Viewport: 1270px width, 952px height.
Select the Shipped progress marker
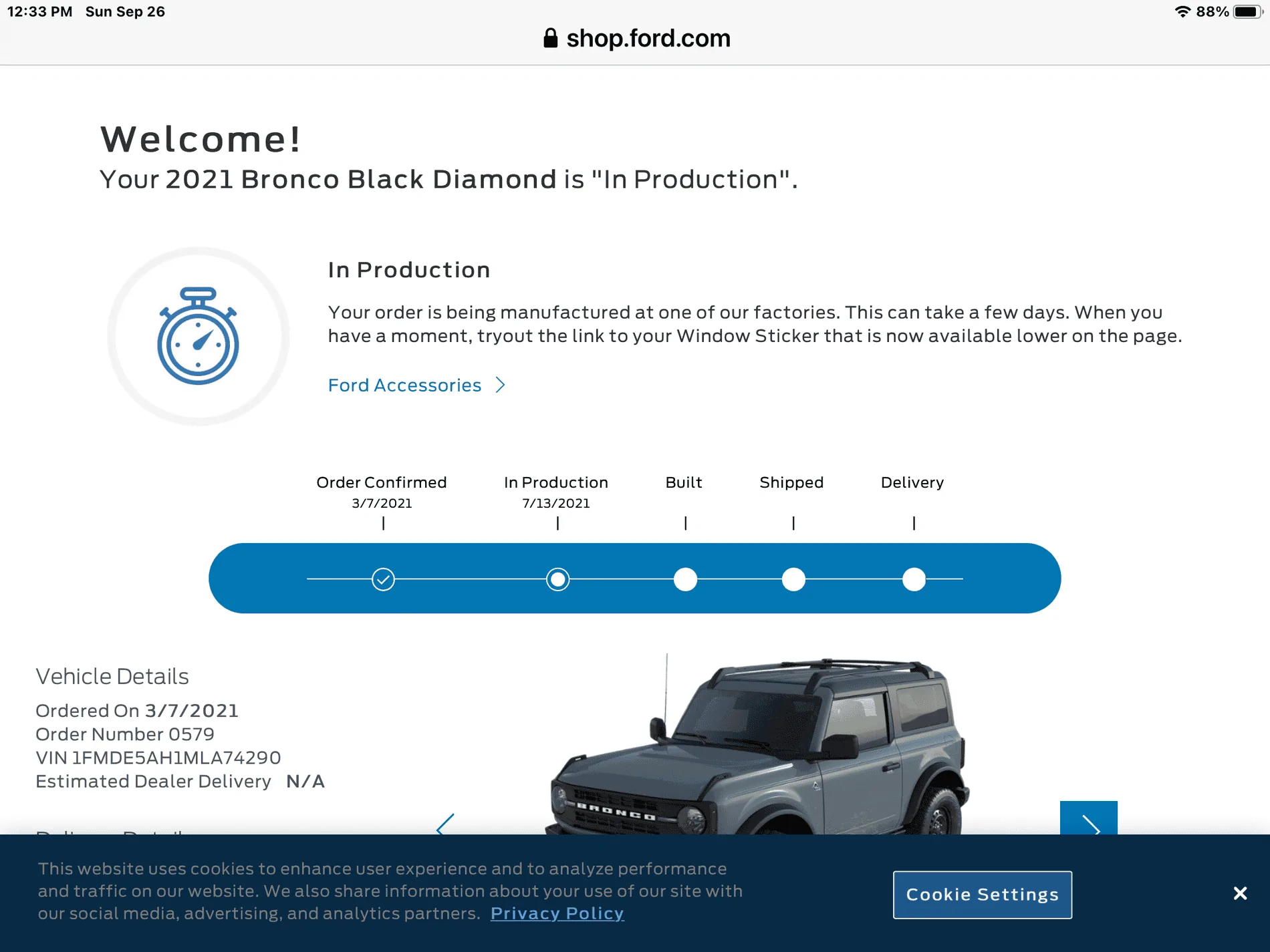[793, 579]
